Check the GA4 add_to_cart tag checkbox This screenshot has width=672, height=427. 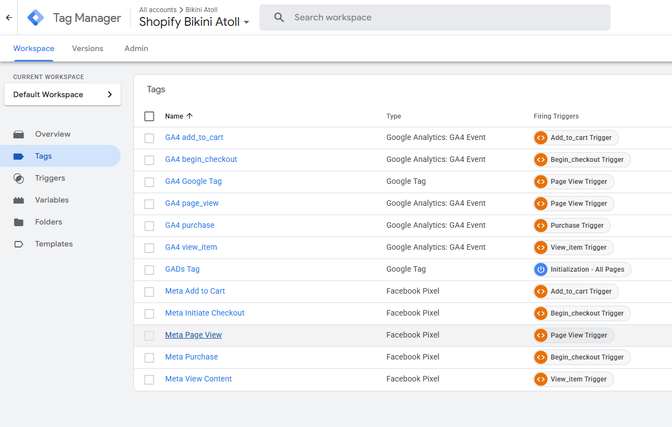(x=149, y=138)
